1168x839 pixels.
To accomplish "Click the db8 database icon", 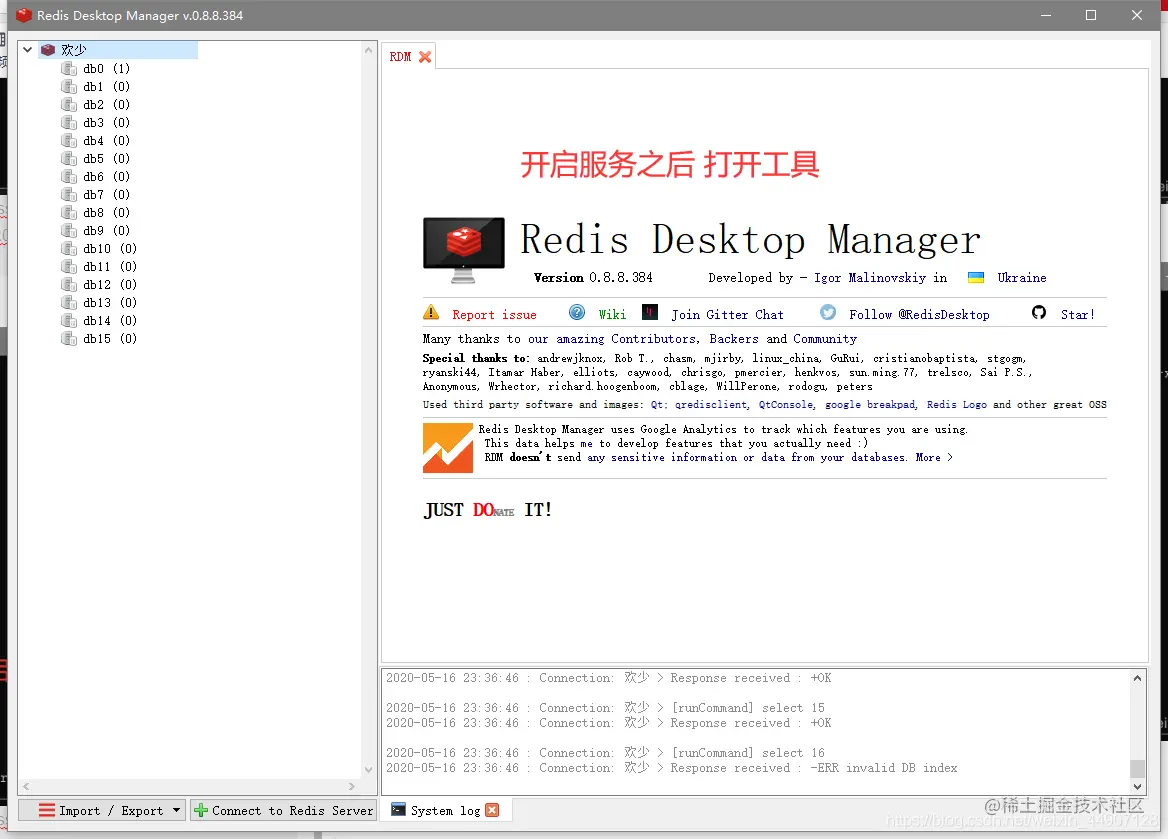I will [69, 212].
